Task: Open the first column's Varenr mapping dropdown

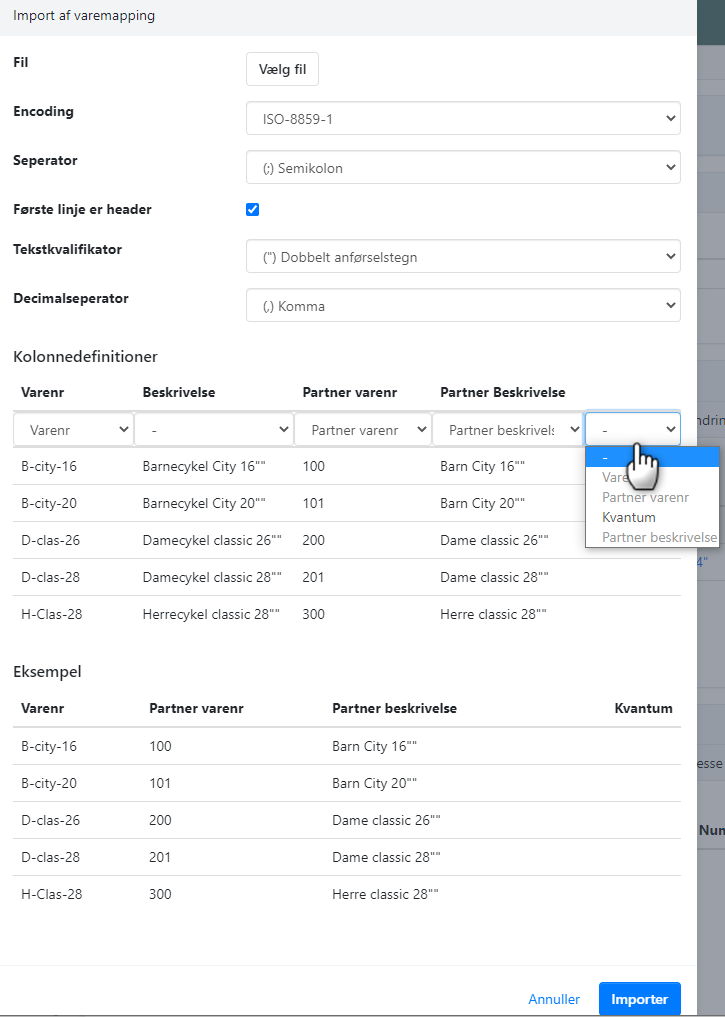Action: click(x=73, y=430)
